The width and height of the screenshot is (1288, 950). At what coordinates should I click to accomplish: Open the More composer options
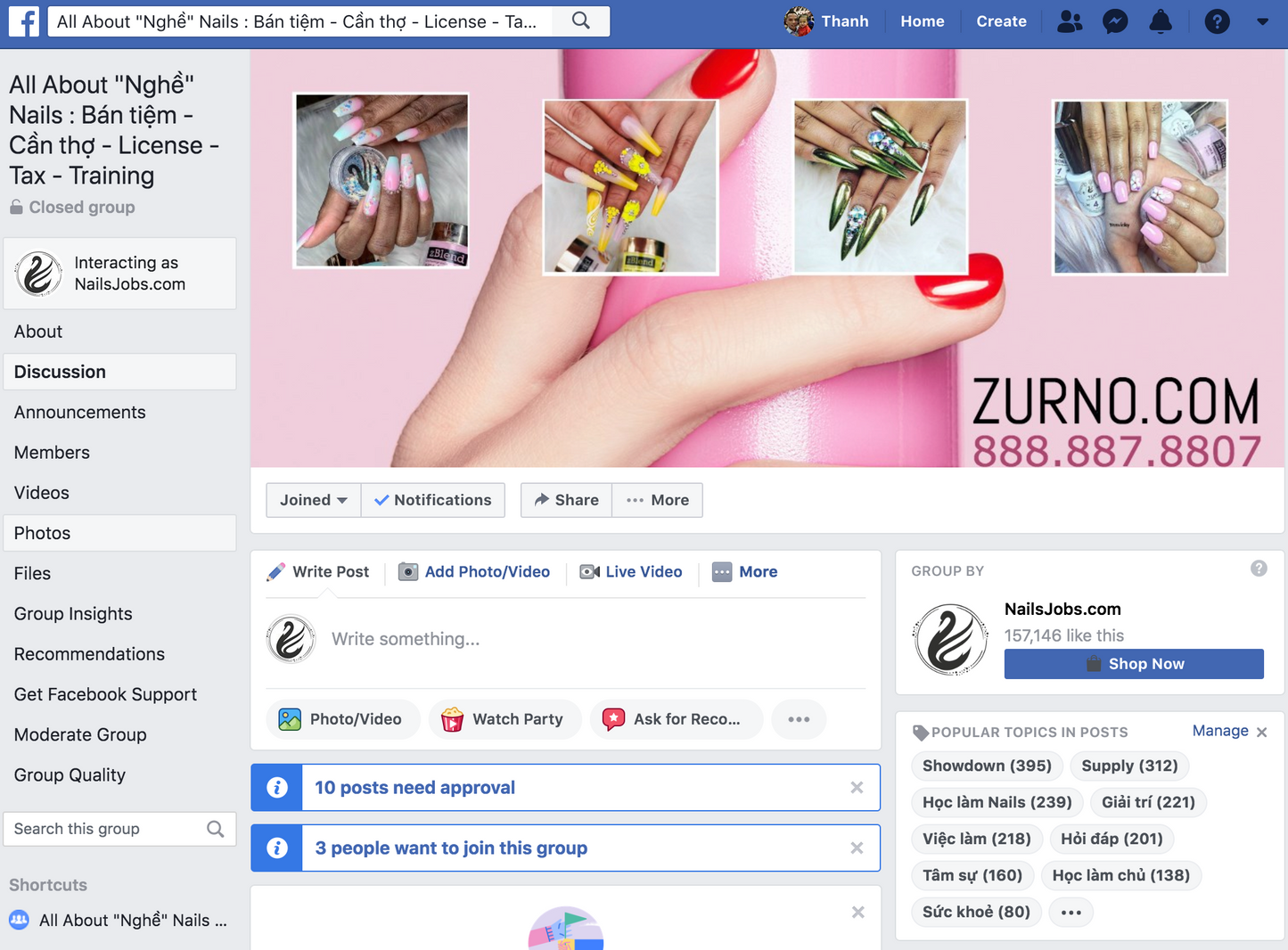745,572
